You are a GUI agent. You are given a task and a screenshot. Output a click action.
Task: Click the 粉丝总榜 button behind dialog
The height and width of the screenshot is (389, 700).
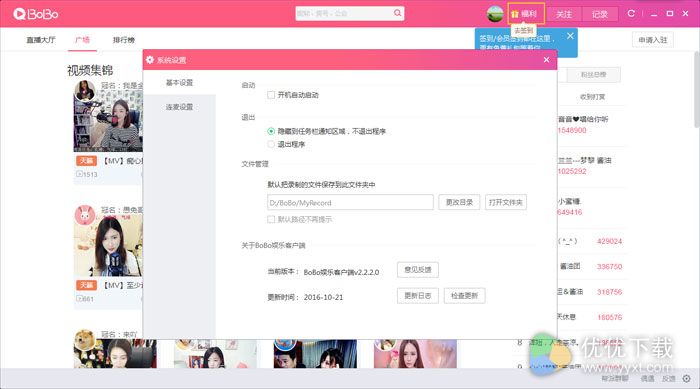593,75
